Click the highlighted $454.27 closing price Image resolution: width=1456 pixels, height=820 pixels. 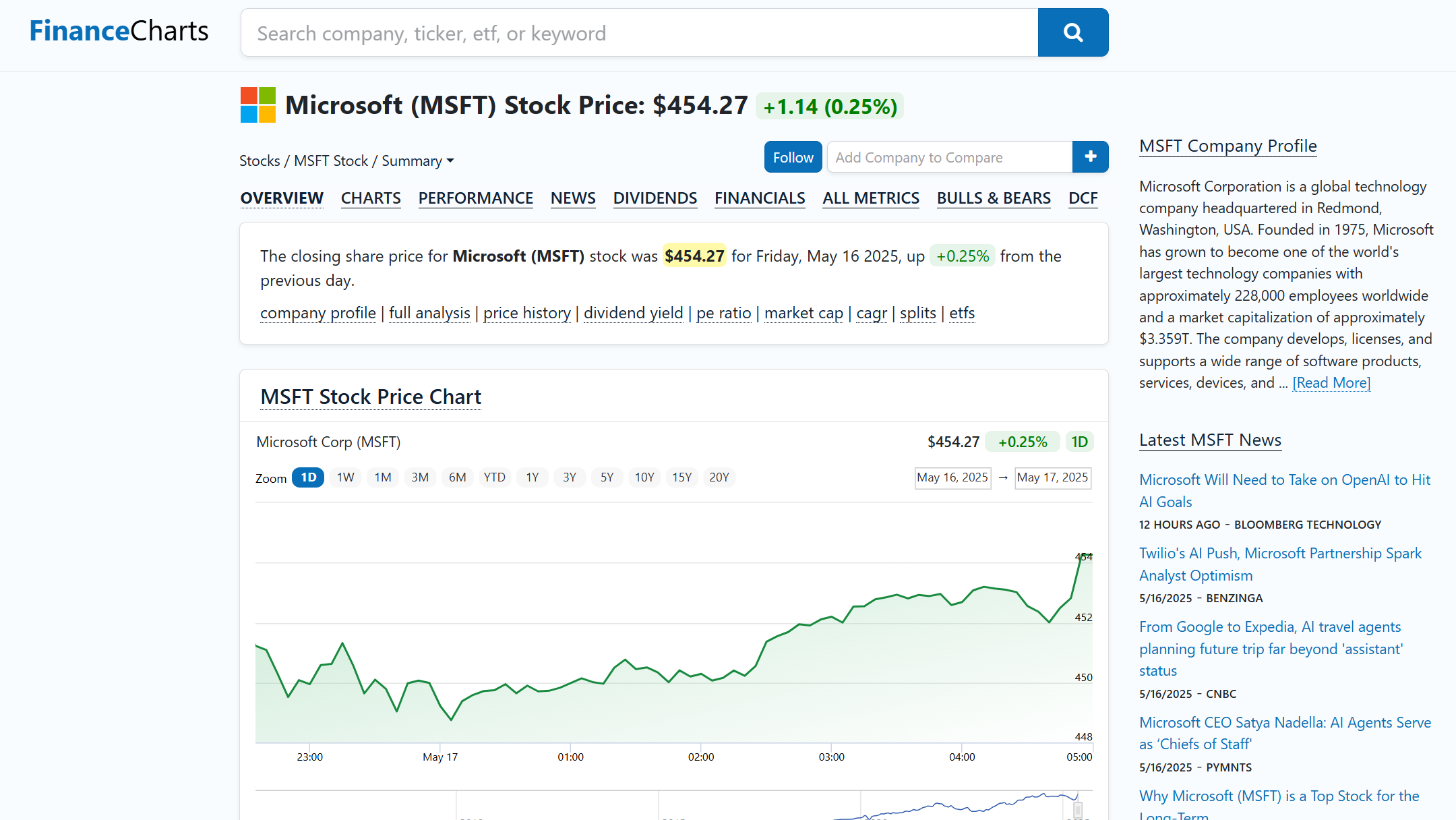[694, 256]
